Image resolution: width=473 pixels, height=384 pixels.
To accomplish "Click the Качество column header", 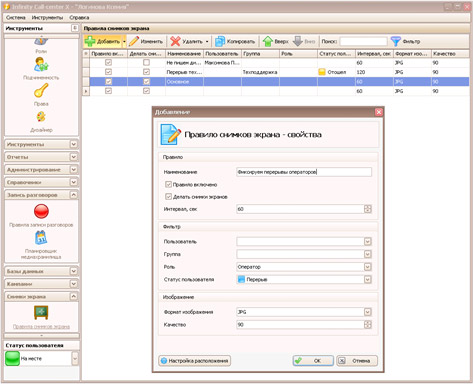I will (450, 54).
